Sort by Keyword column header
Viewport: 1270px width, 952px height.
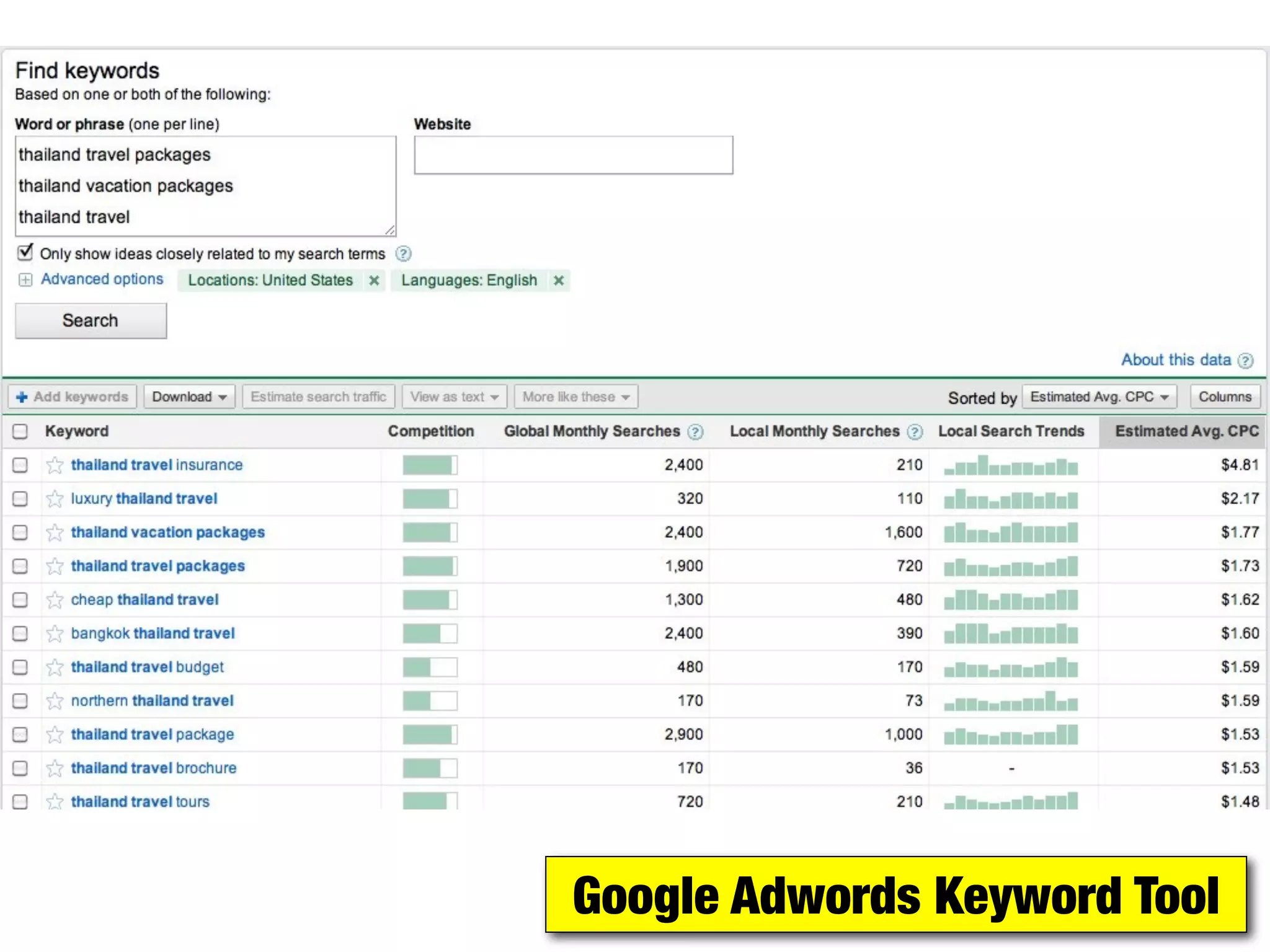tap(77, 431)
